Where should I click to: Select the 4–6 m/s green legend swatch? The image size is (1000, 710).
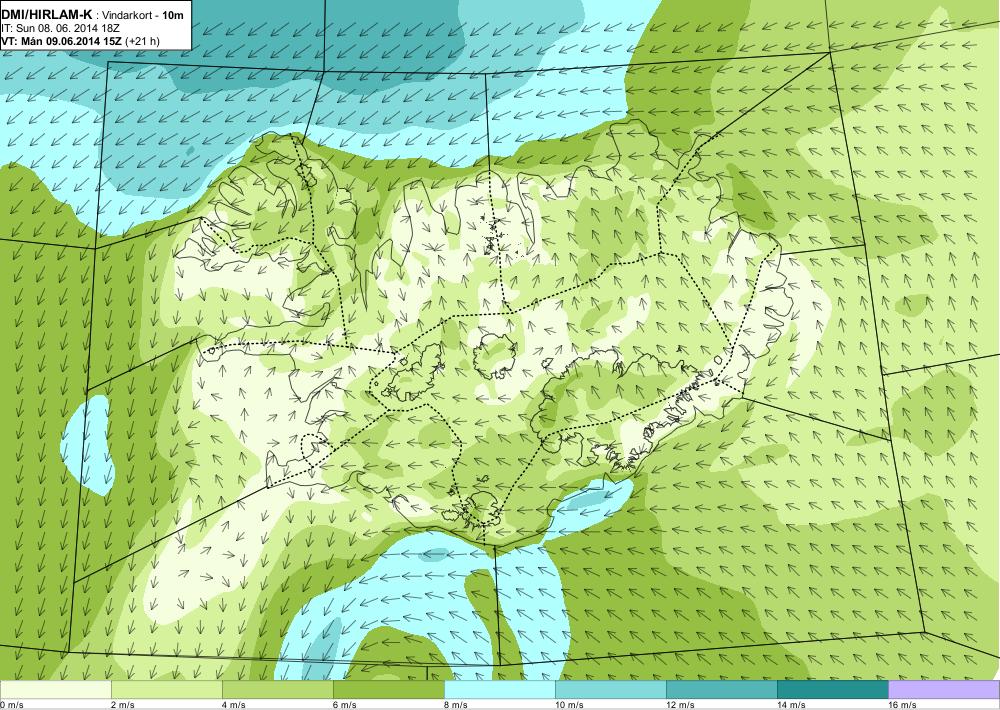(x=278, y=690)
